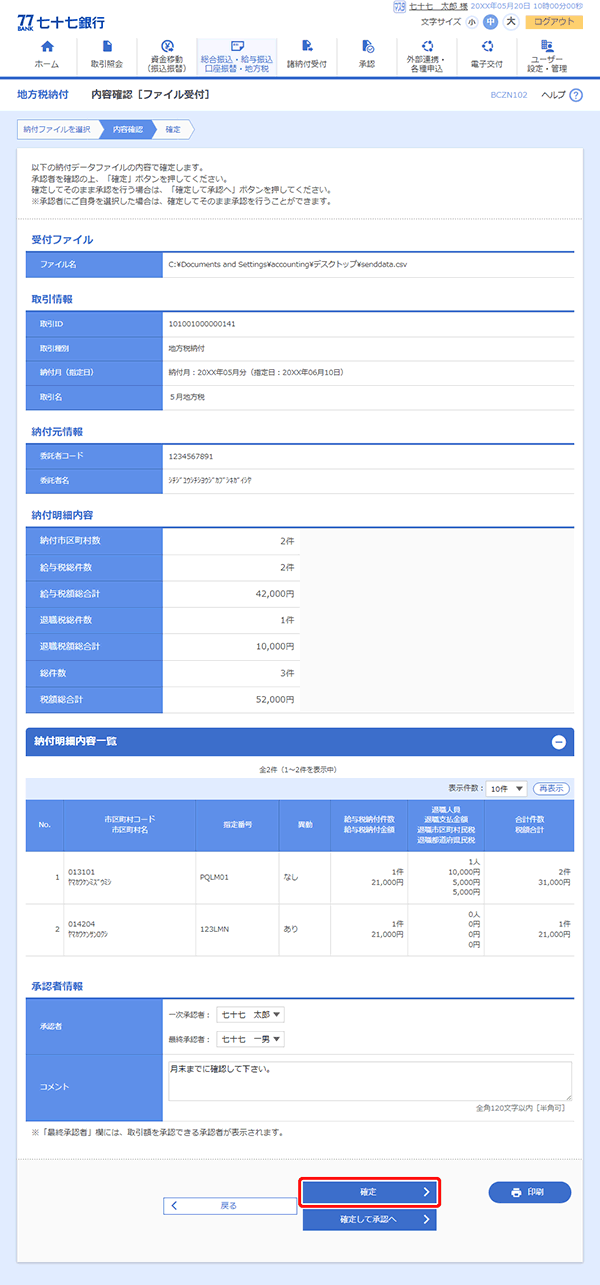Click designated number PQLM01
Viewport: 600px width, 1285px height.
coord(215,877)
